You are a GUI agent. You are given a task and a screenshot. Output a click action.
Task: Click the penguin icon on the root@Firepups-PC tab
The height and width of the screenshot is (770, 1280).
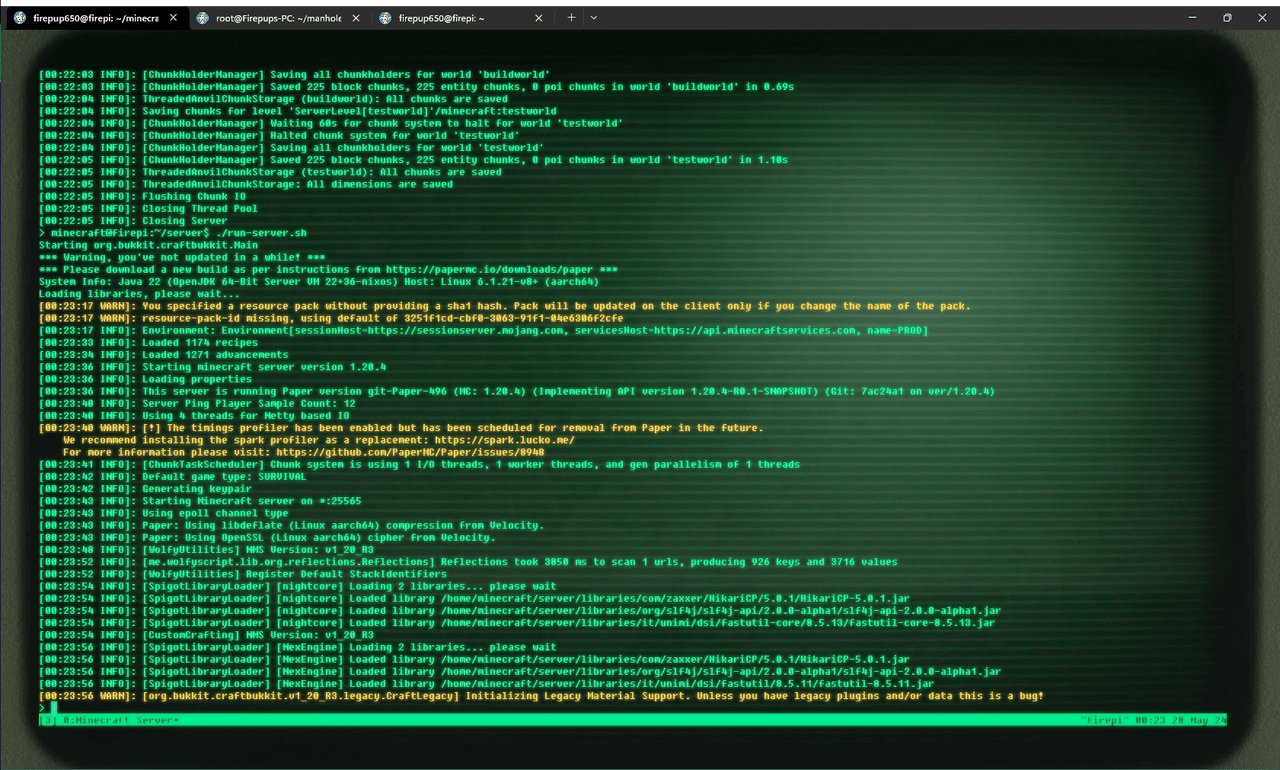pos(203,18)
